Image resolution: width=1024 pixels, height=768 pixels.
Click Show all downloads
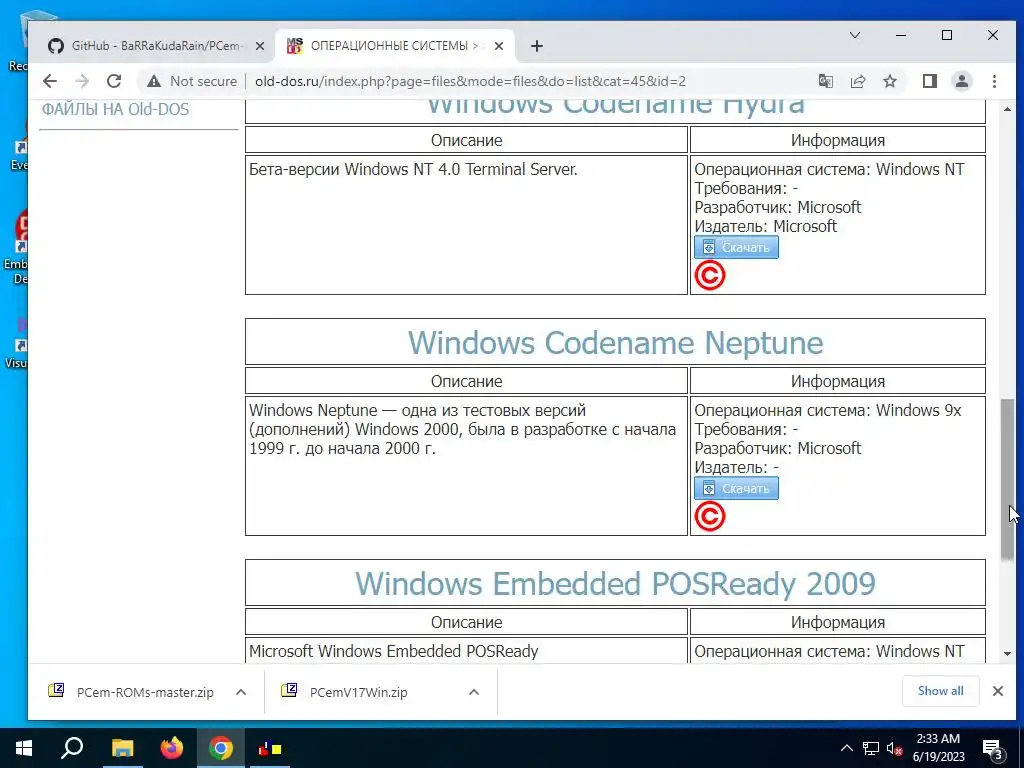pos(940,691)
